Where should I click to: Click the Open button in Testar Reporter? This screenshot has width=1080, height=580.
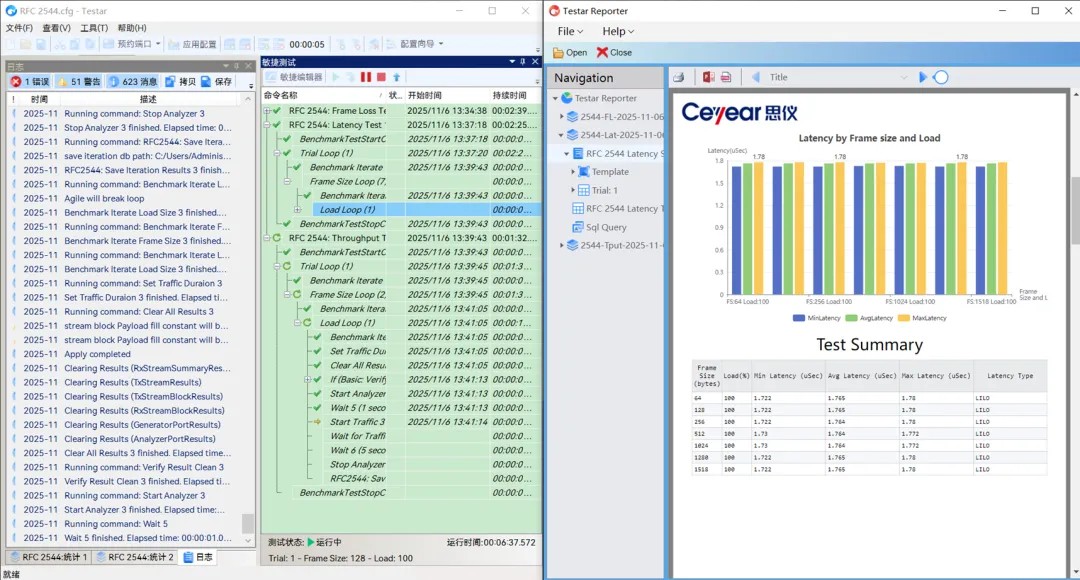click(570, 52)
